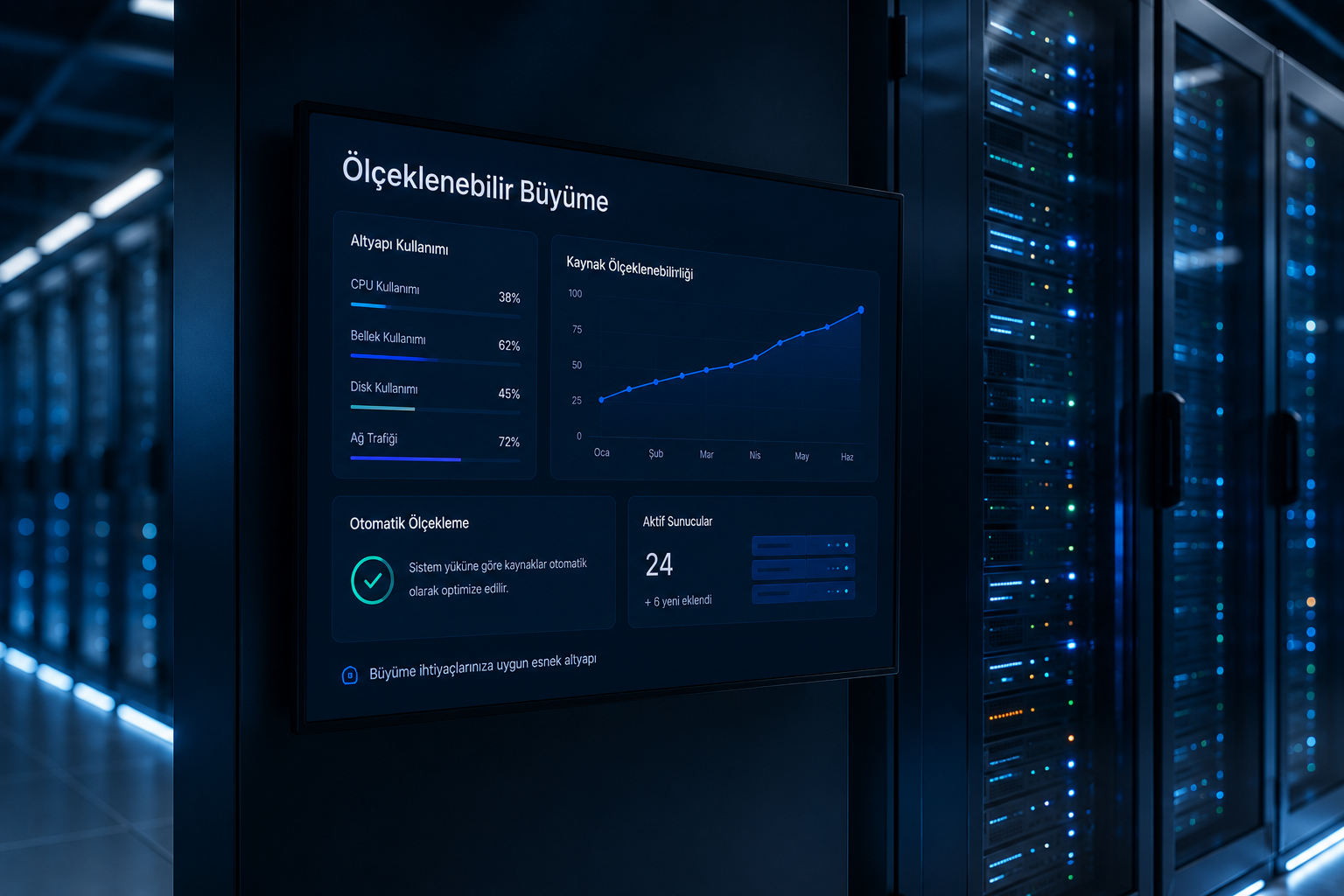Viewport: 1344px width, 896px height.
Task: Click the Ölçeklenebilir Büyüme title
Action: click(x=475, y=183)
